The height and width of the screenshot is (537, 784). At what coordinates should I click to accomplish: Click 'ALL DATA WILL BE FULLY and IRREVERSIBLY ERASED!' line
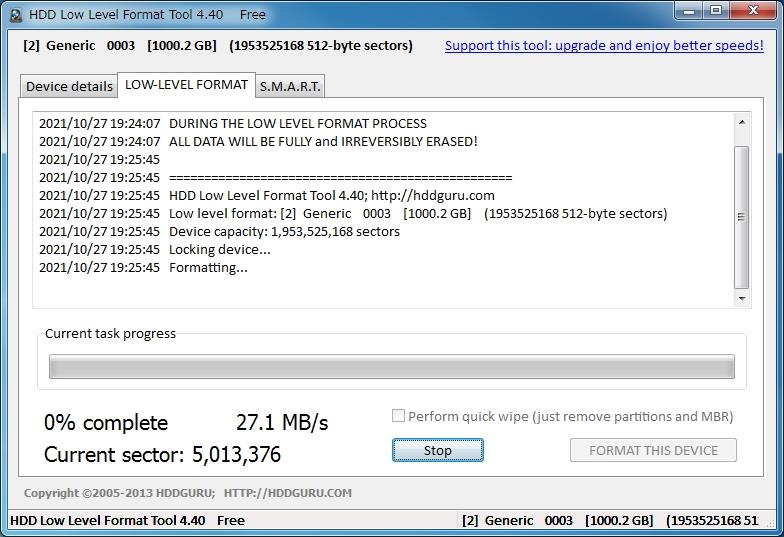coord(258,142)
